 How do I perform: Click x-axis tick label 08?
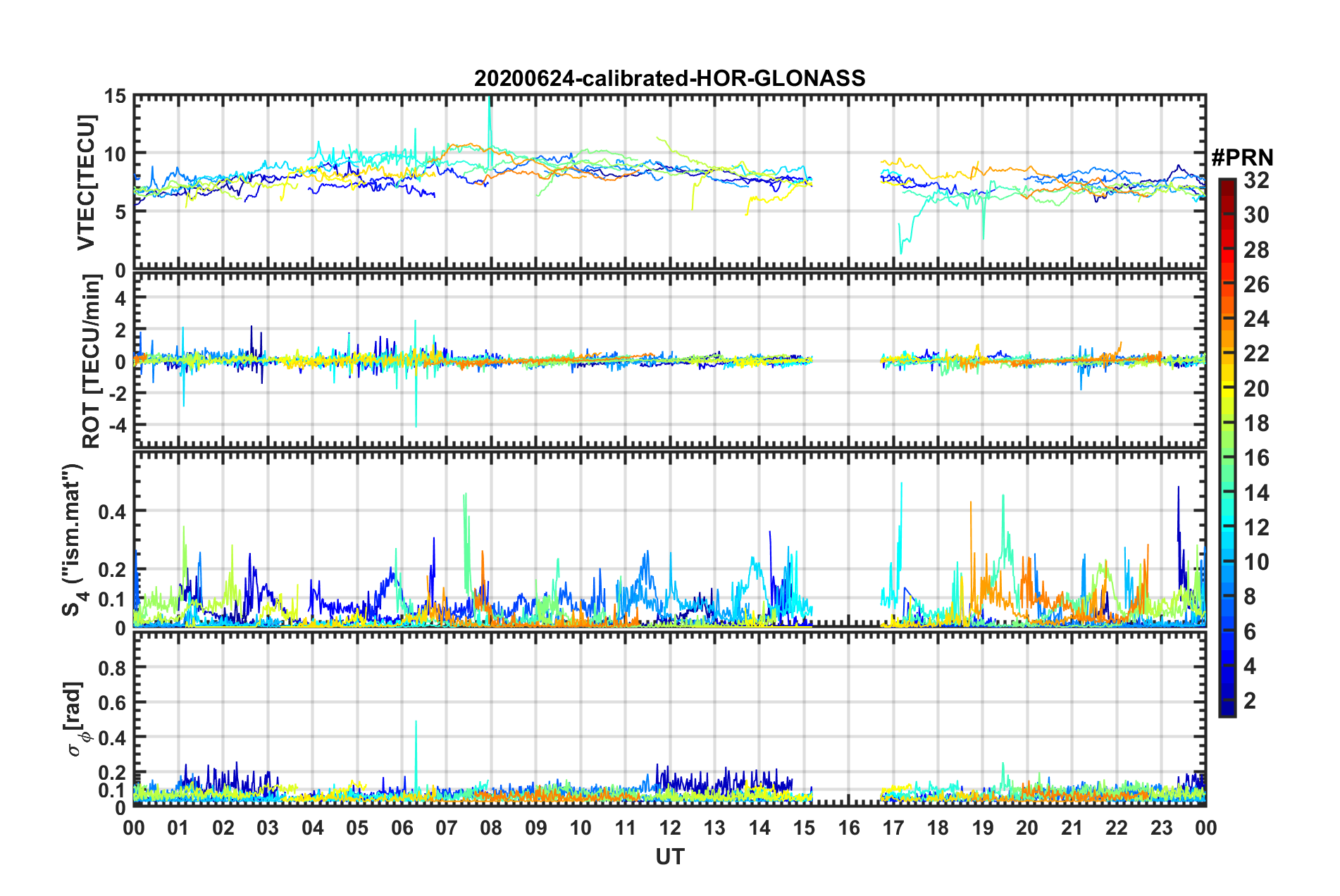click(491, 828)
